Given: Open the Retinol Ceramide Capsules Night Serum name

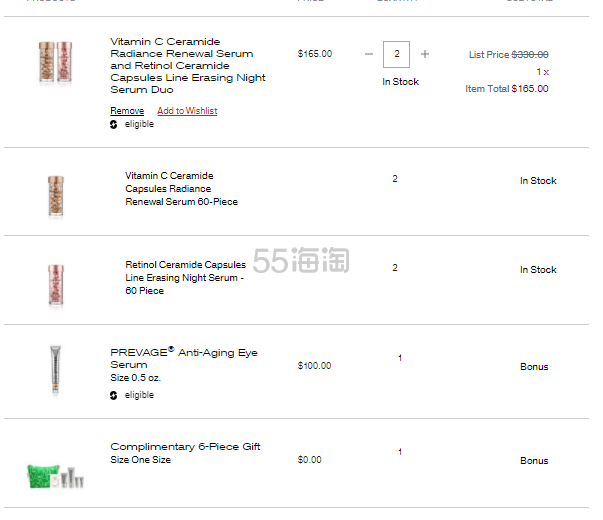Looking at the screenshot, I should point(185,278).
